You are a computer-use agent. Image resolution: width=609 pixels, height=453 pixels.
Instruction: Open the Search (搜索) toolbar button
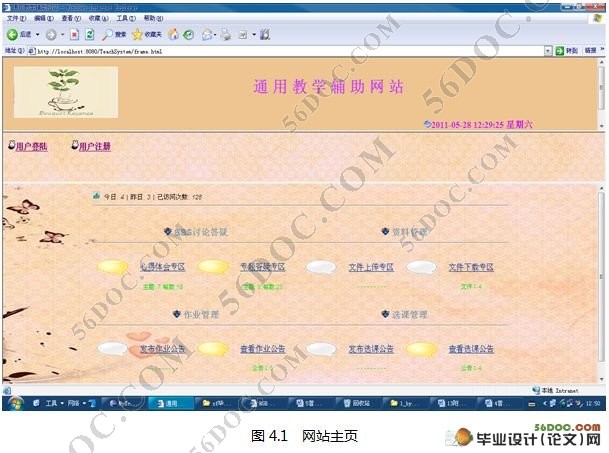pos(113,34)
